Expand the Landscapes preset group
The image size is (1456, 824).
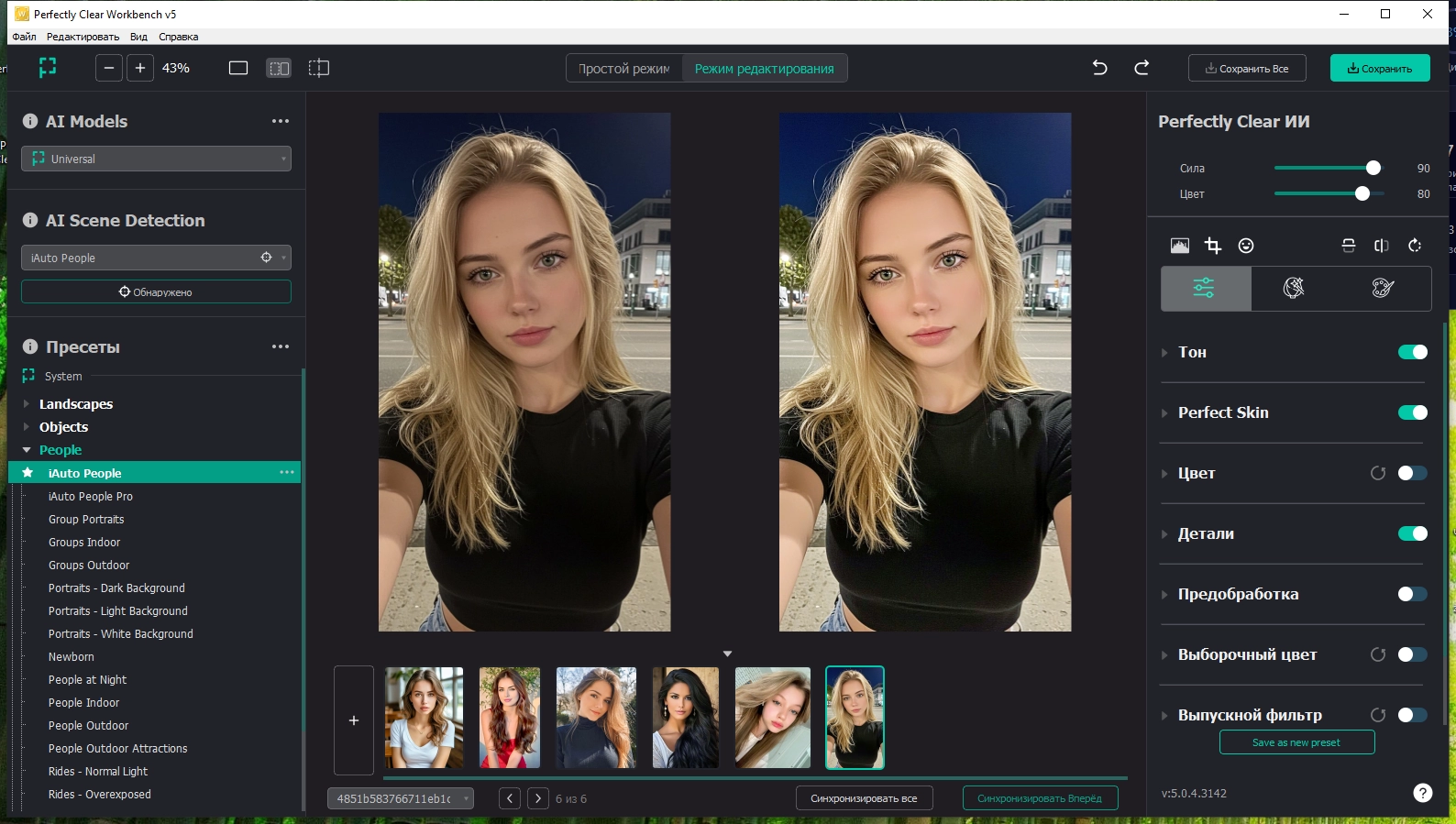27,404
